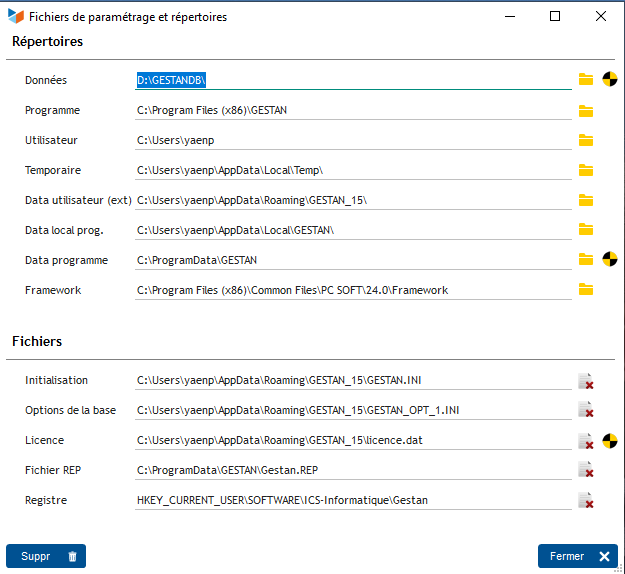Delete the Registre key entry
The height and width of the screenshot is (574, 625).
(586, 500)
